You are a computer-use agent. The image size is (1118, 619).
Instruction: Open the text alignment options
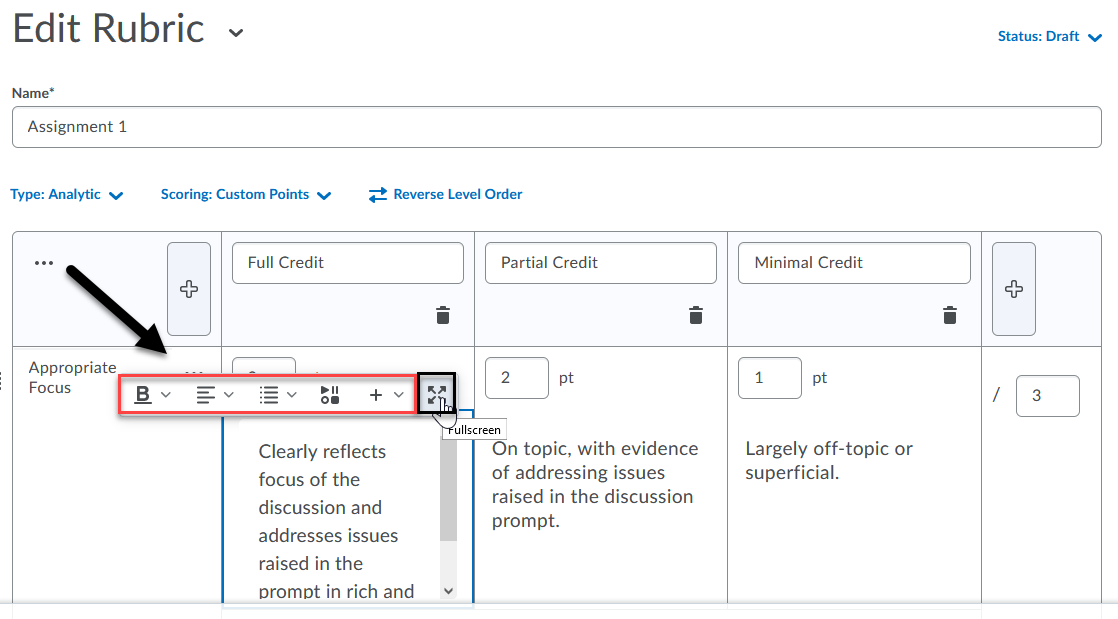click(214, 395)
